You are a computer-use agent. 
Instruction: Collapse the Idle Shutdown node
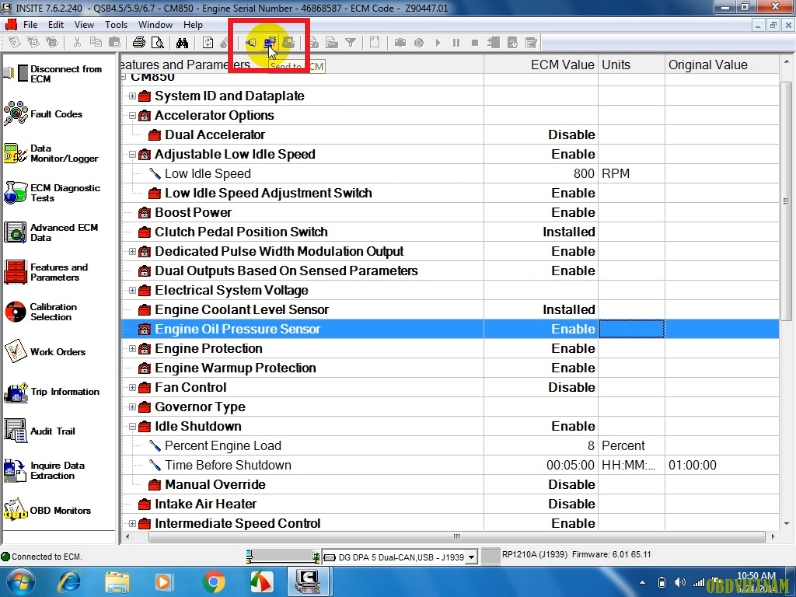click(x=132, y=426)
